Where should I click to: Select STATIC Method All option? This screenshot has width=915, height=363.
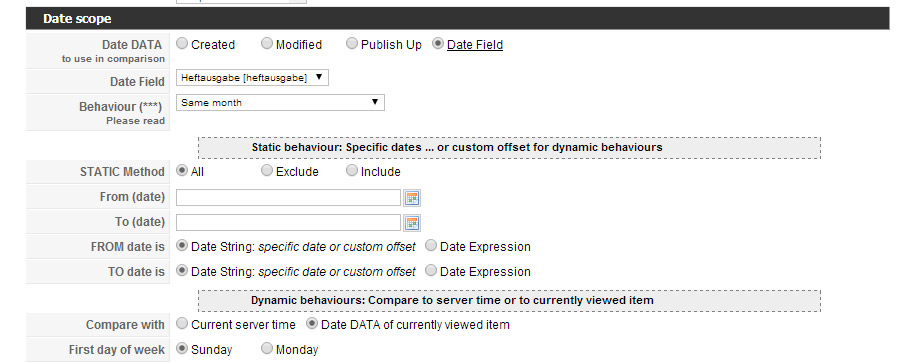coord(182,170)
